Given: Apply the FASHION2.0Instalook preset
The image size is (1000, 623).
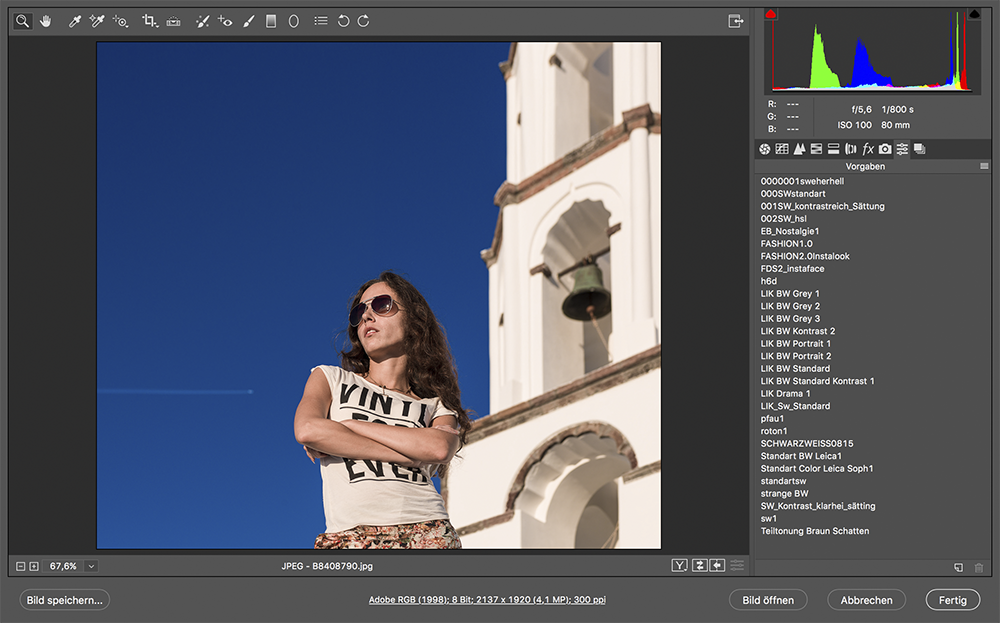Looking at the screenshot, I should 805,256.
